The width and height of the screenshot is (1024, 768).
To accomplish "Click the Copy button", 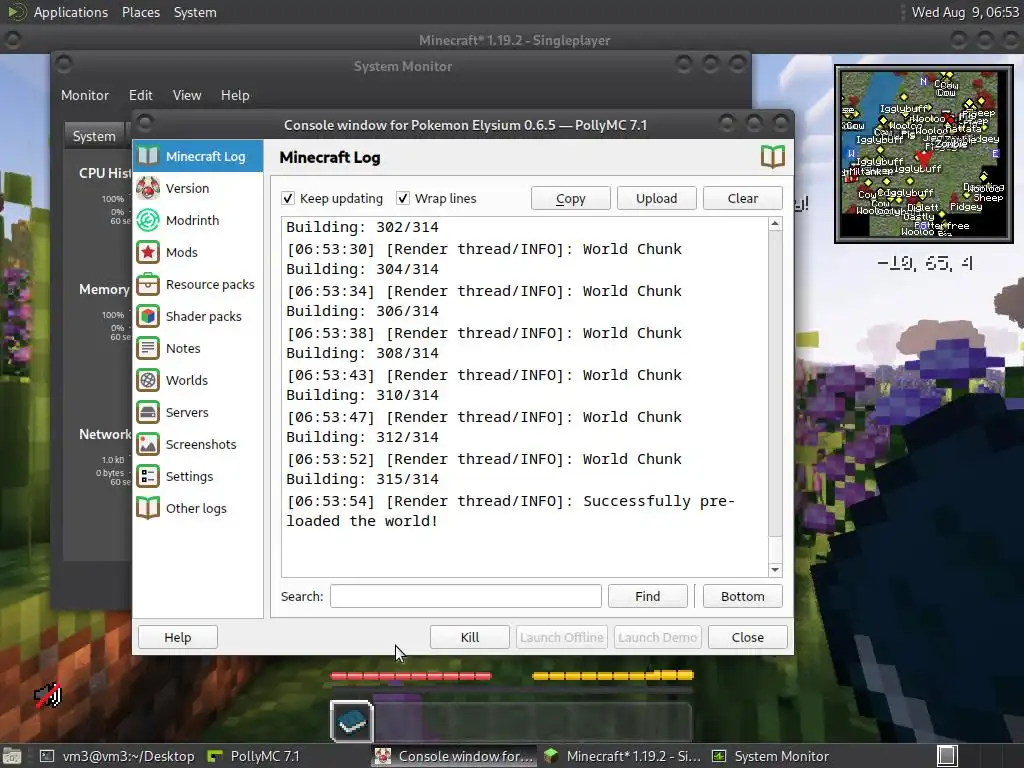I will pyautogui.click(x=571, y=199).
